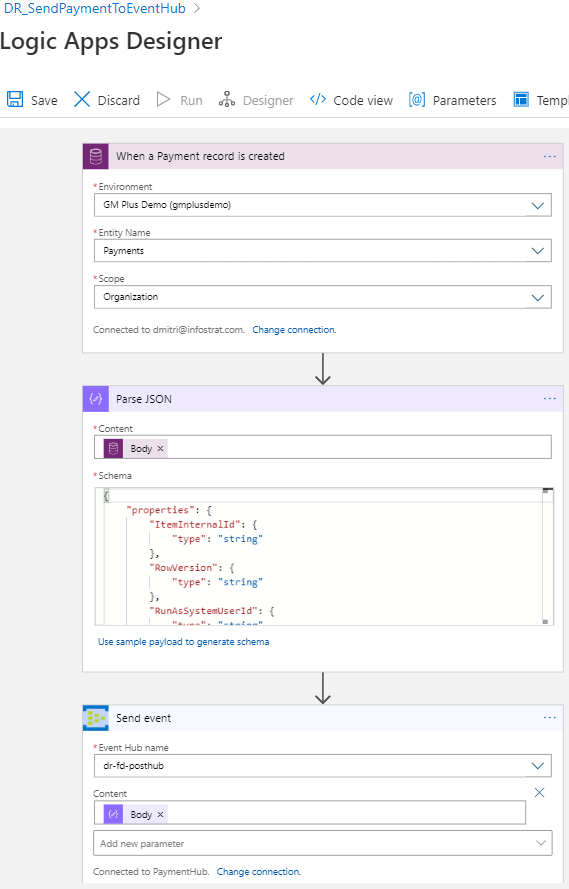Click the Send event Event Hub icon
This screenshot has width=569, height=889.
click(96, 717)
